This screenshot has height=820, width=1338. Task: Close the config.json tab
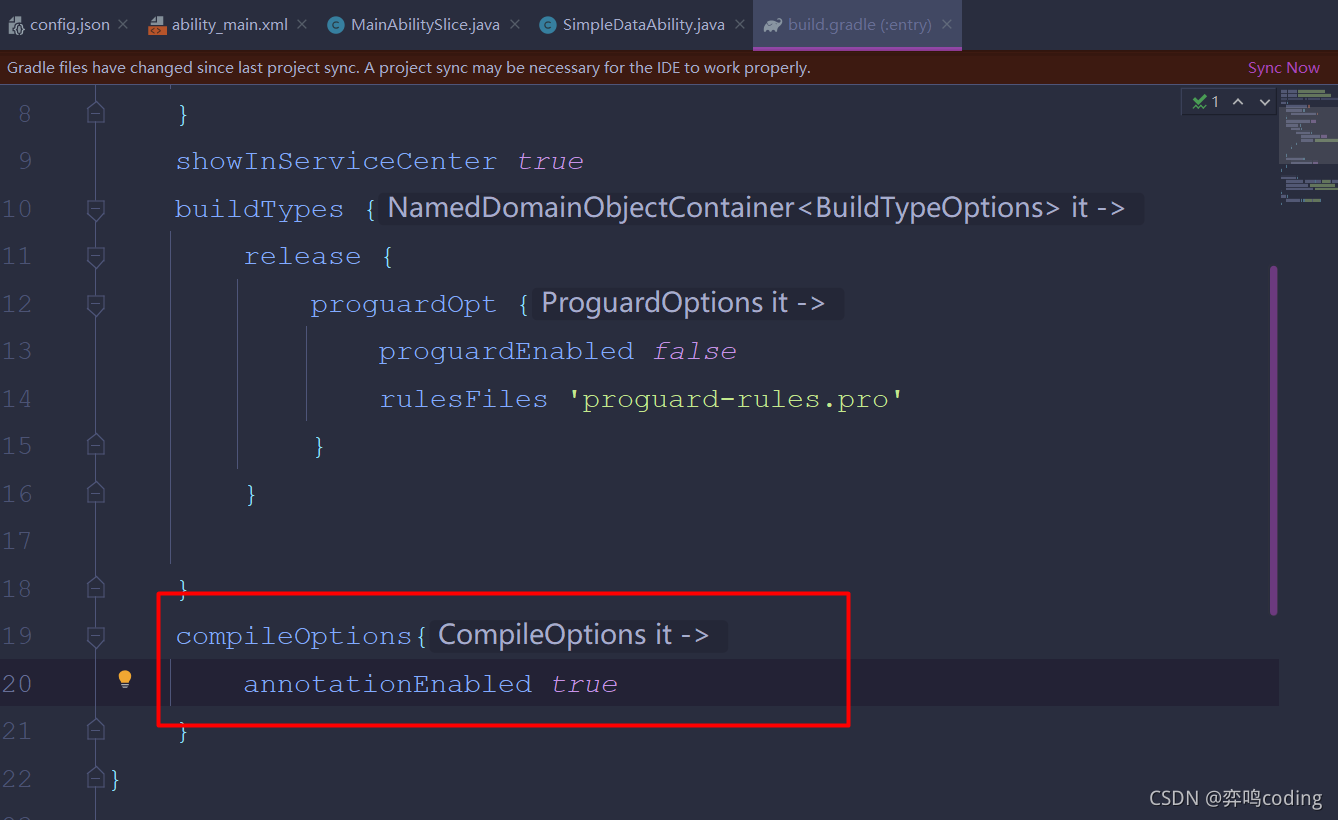click(x=123, y=25)
